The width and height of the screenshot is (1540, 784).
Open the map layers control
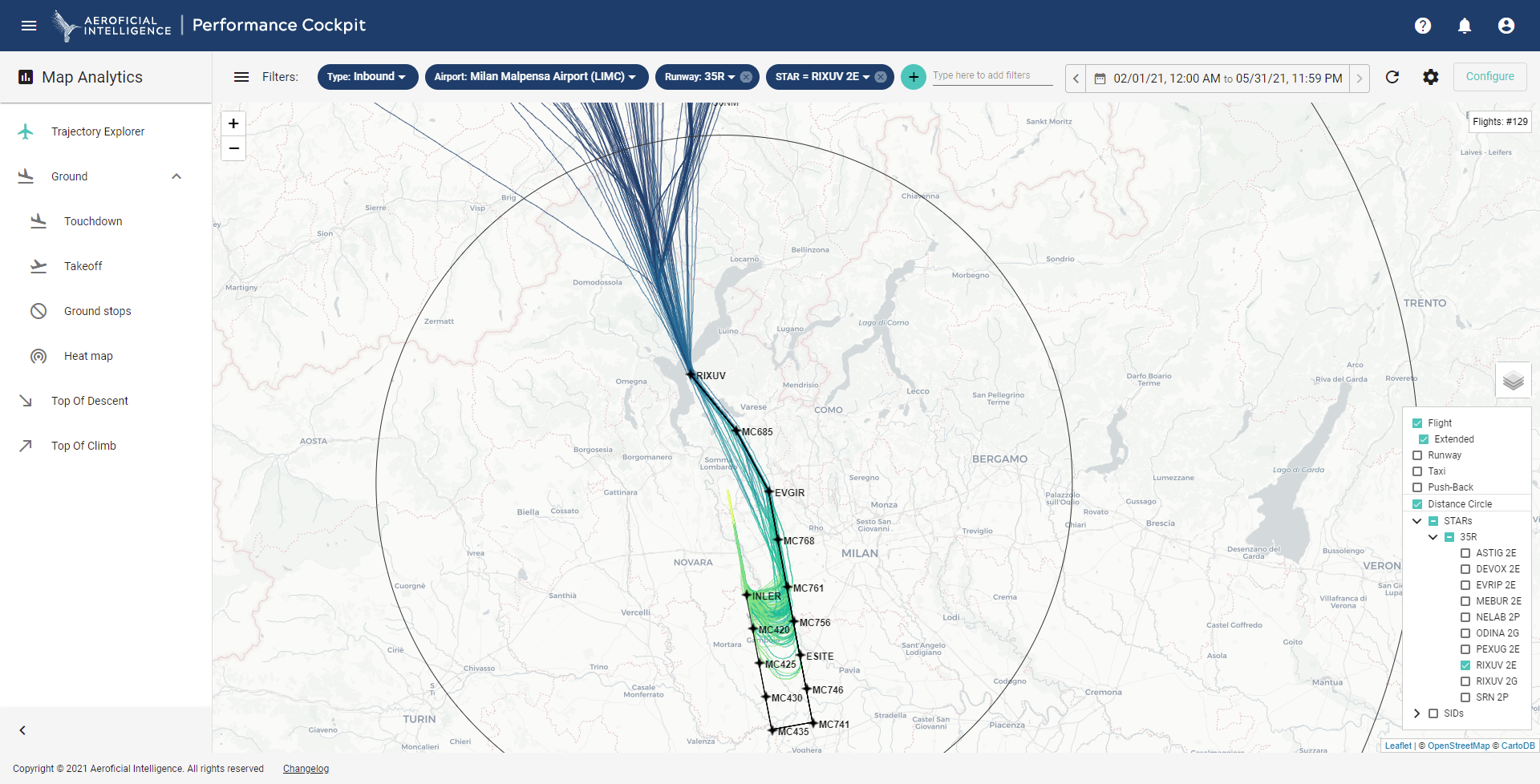coord(1514,381)
